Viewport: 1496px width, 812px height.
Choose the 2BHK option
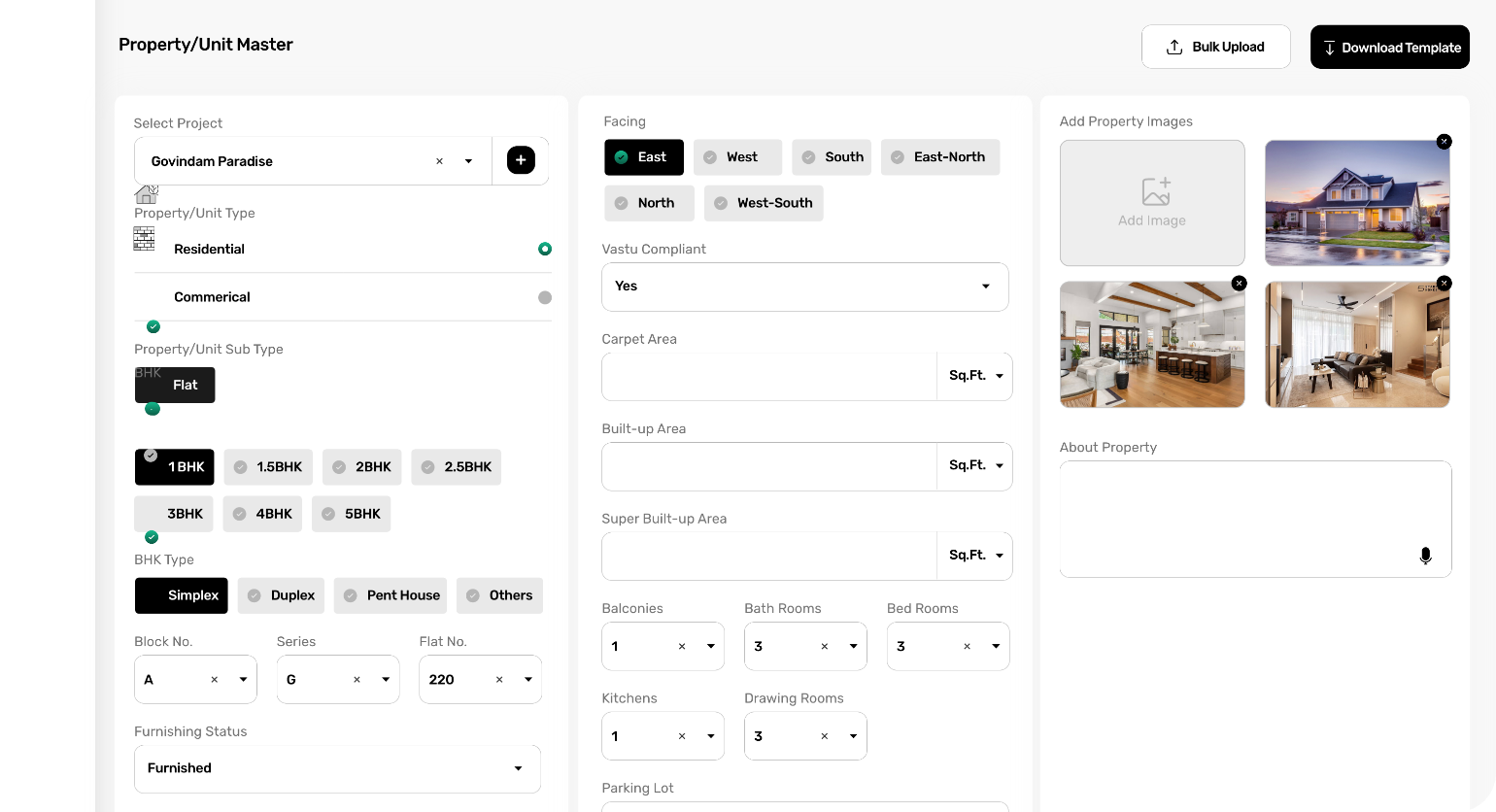[x=362, y=467]
